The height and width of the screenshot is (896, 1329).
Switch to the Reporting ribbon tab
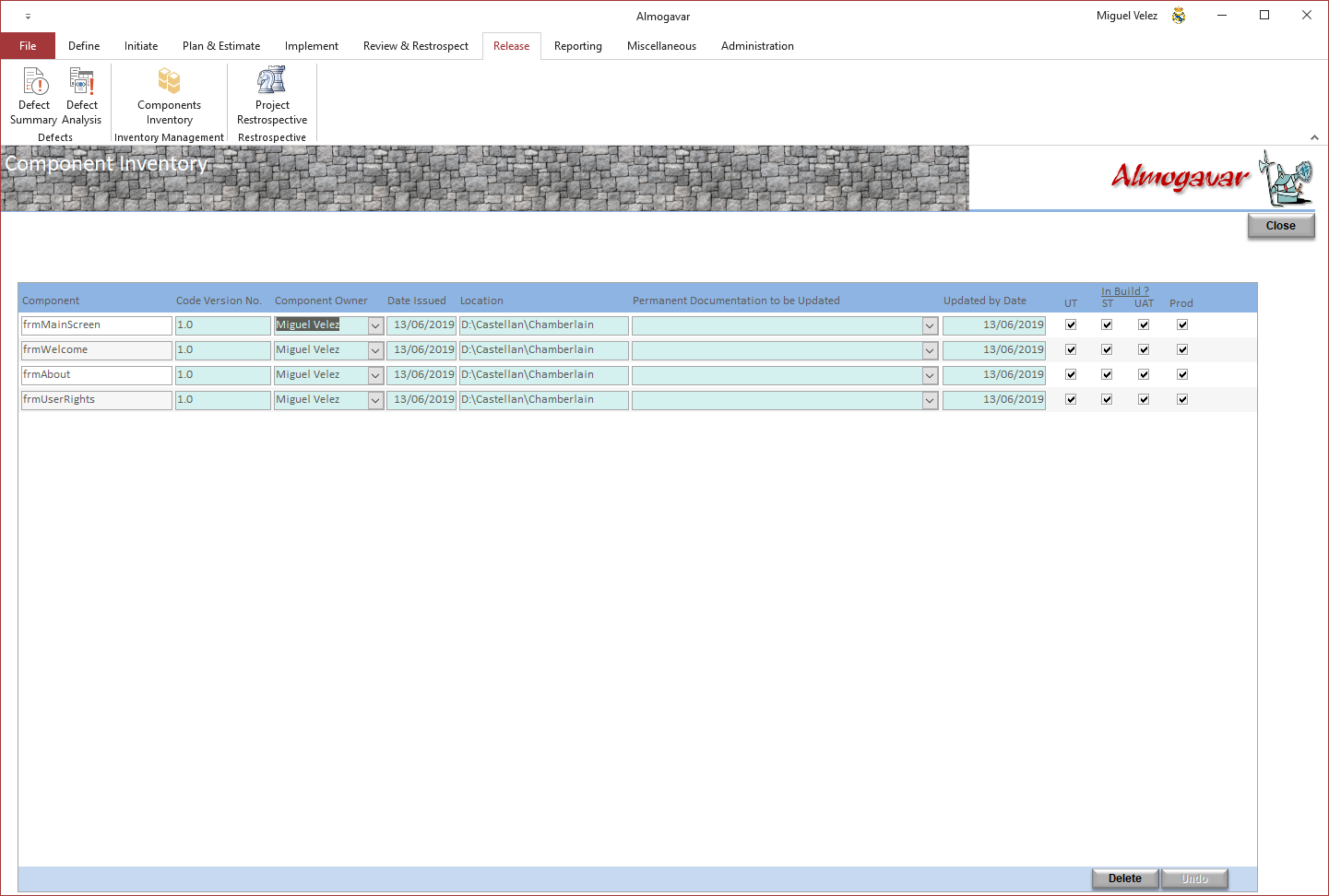pyautogui.click(x=578, y=46)
